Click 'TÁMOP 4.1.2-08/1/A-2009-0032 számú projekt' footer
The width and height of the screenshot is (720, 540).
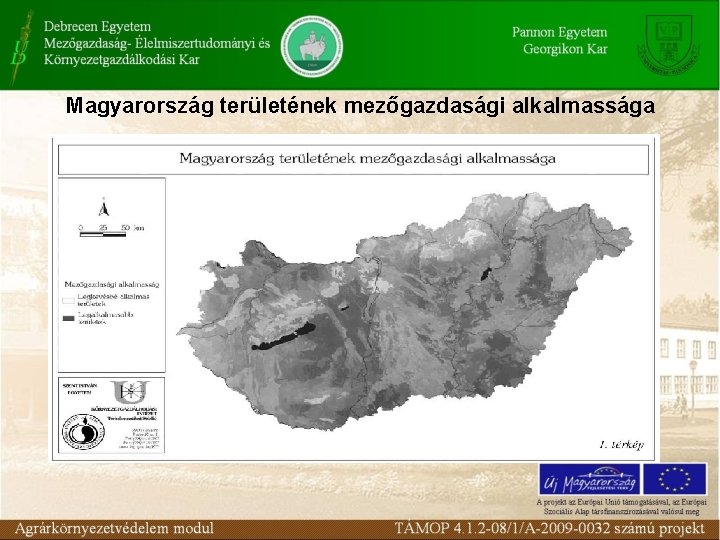pos(550,529)
